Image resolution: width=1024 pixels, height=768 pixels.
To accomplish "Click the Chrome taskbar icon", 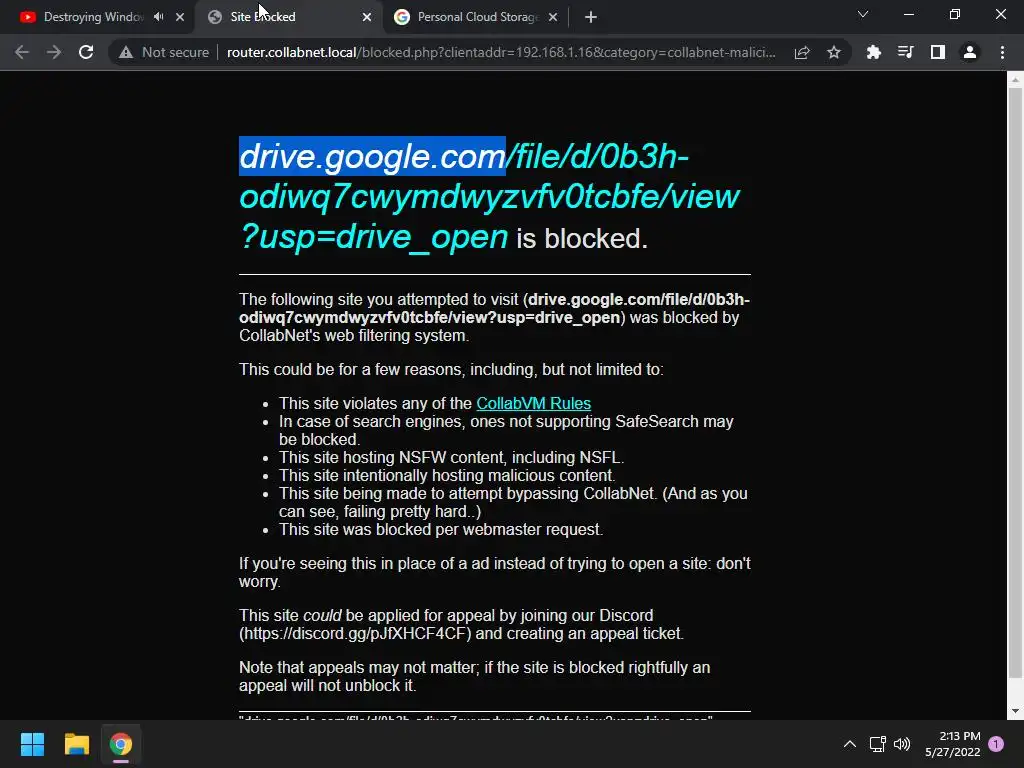I will pyautogui.click(x=121, y=744).
